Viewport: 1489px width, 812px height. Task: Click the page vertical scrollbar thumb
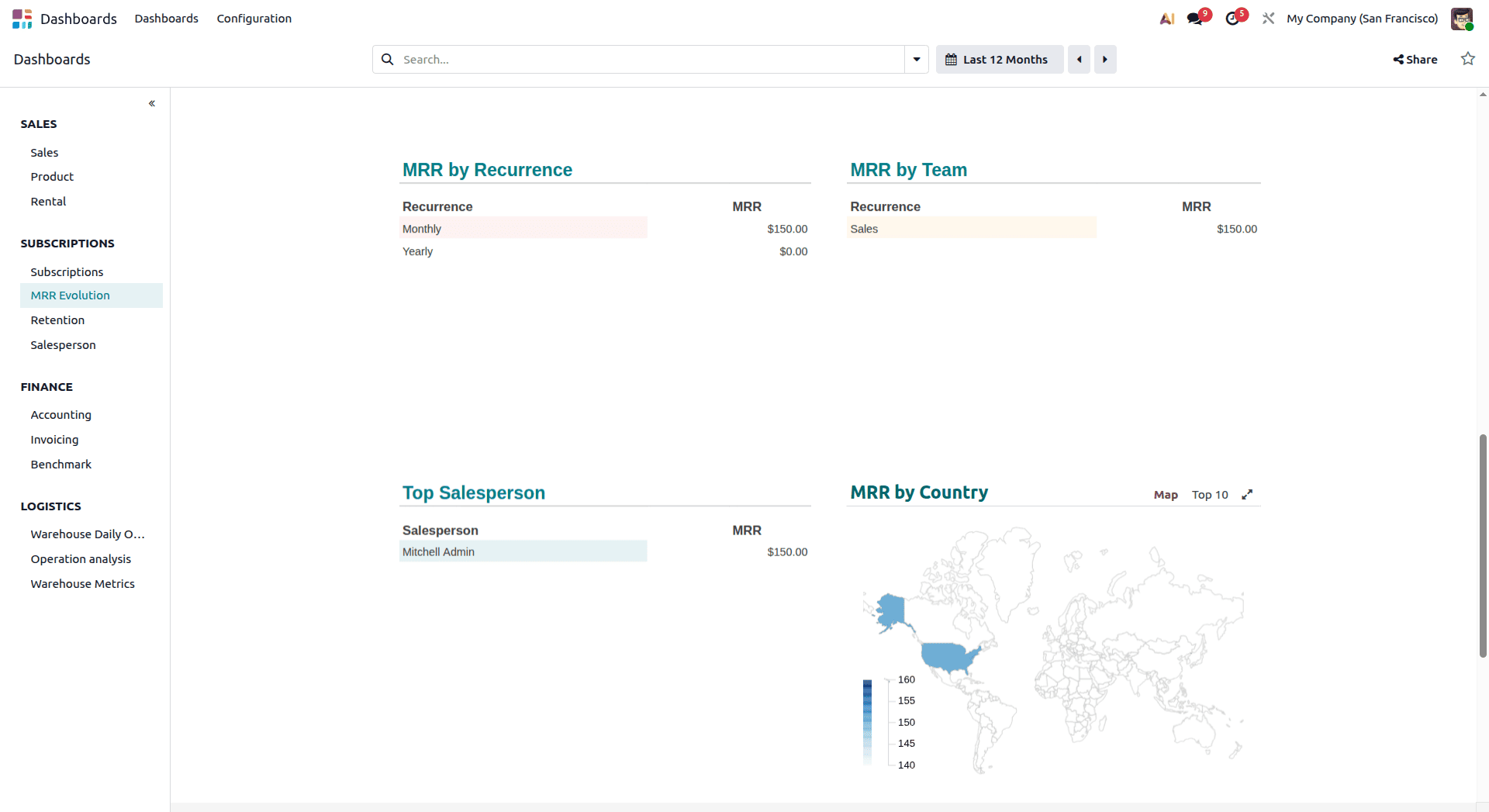[1483, 546]
